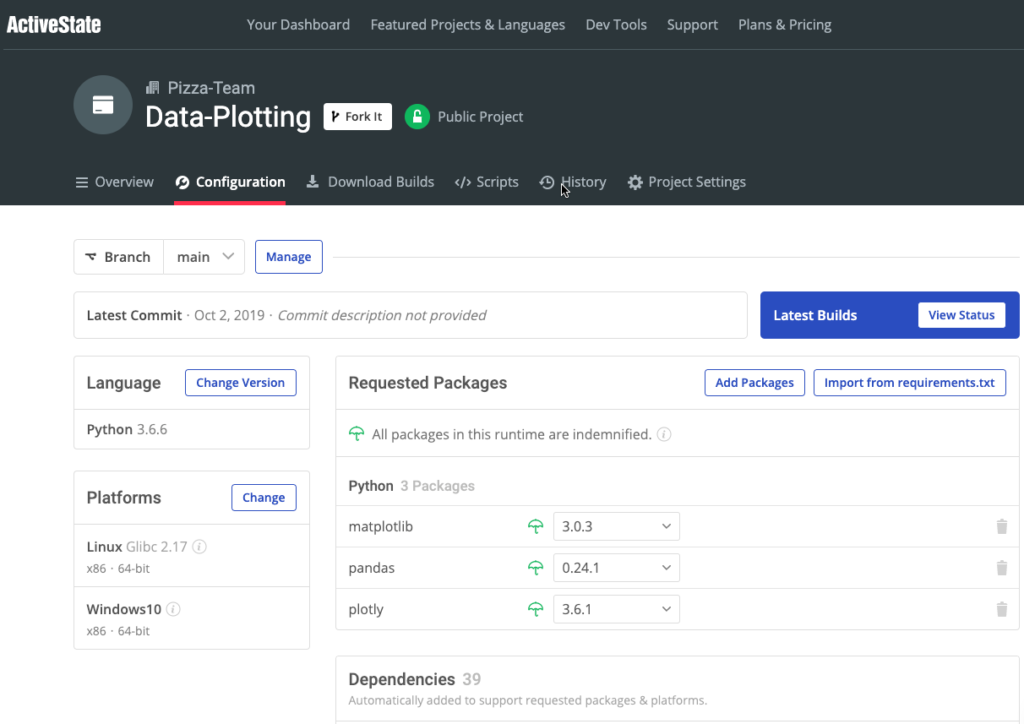Click the green Public Project lock icon

(x=416, y=116)
